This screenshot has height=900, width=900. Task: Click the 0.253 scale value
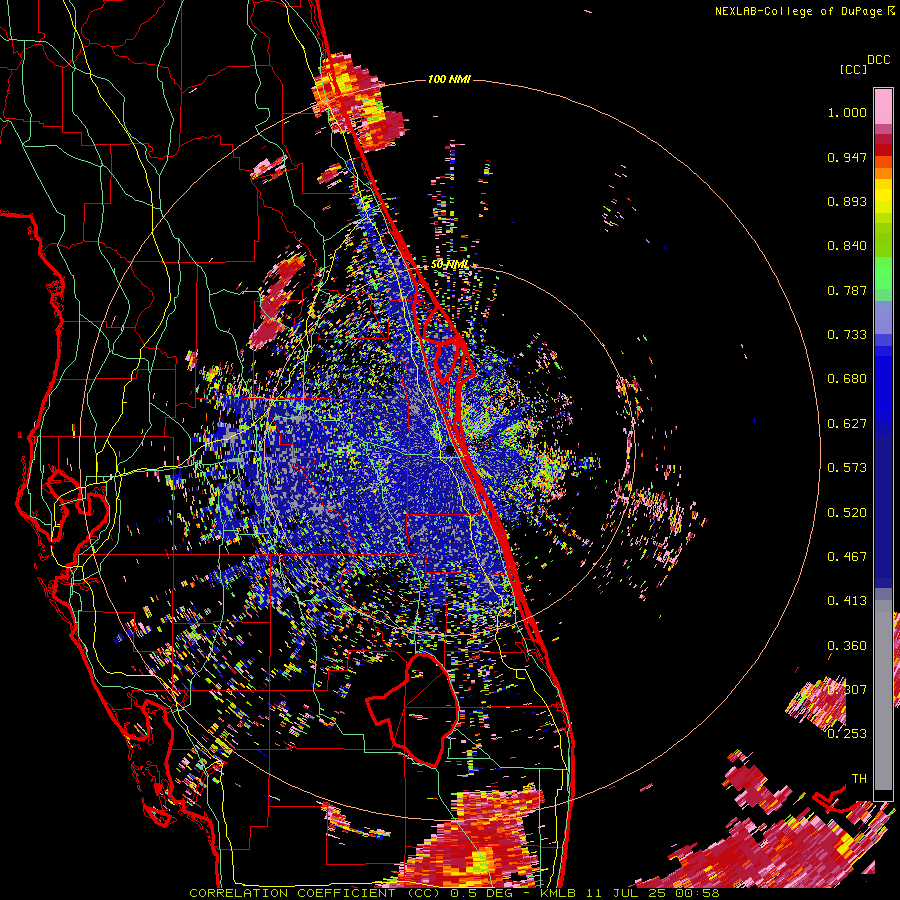[847, 734]
